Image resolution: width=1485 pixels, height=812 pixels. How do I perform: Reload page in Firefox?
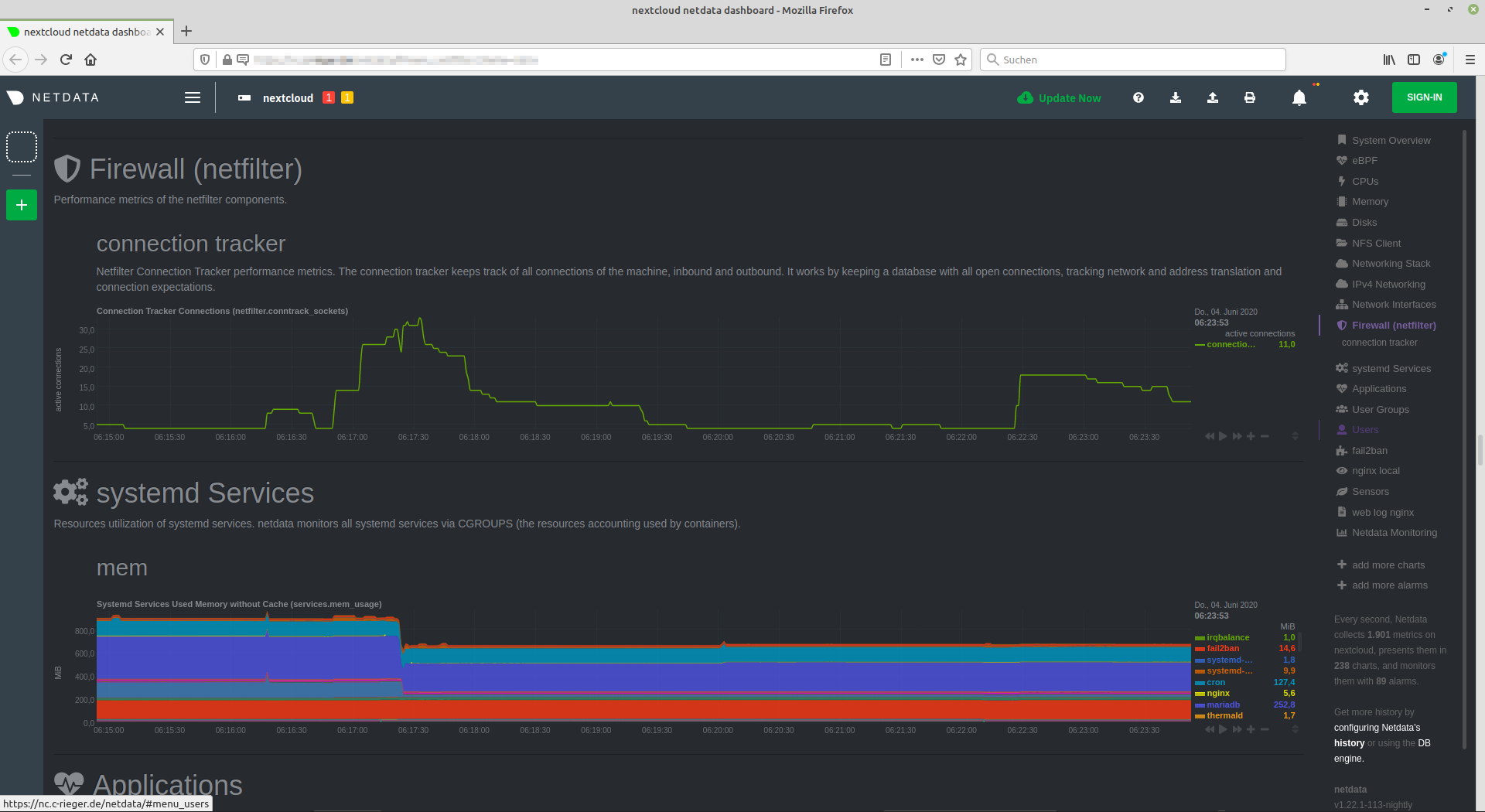pos(66,60)
